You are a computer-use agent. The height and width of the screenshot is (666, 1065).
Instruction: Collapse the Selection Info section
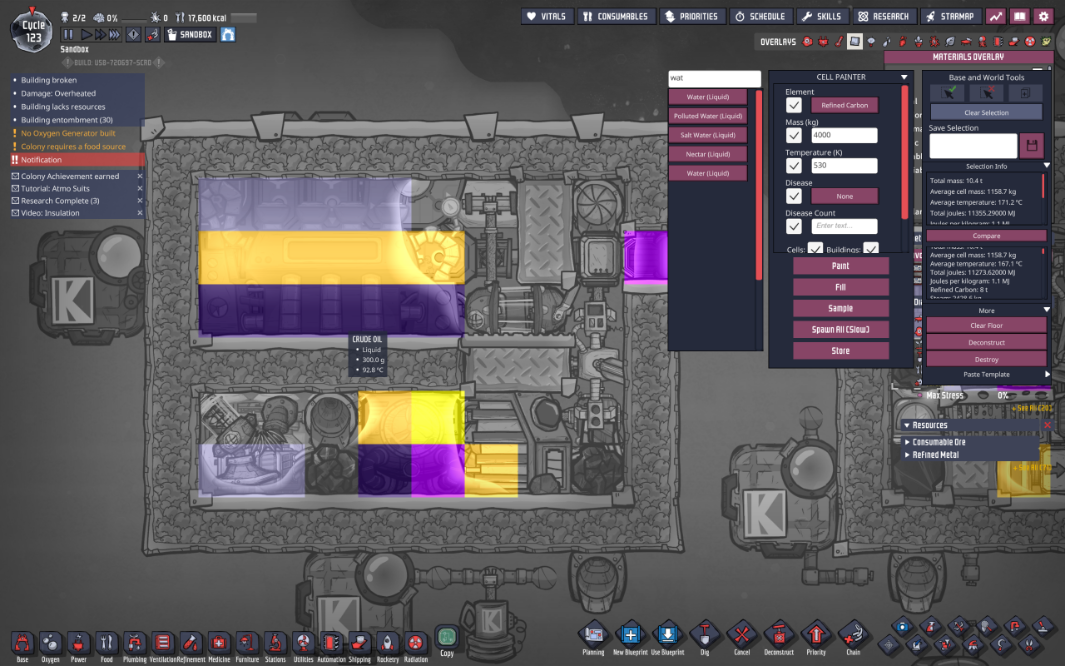(1047, 166)
